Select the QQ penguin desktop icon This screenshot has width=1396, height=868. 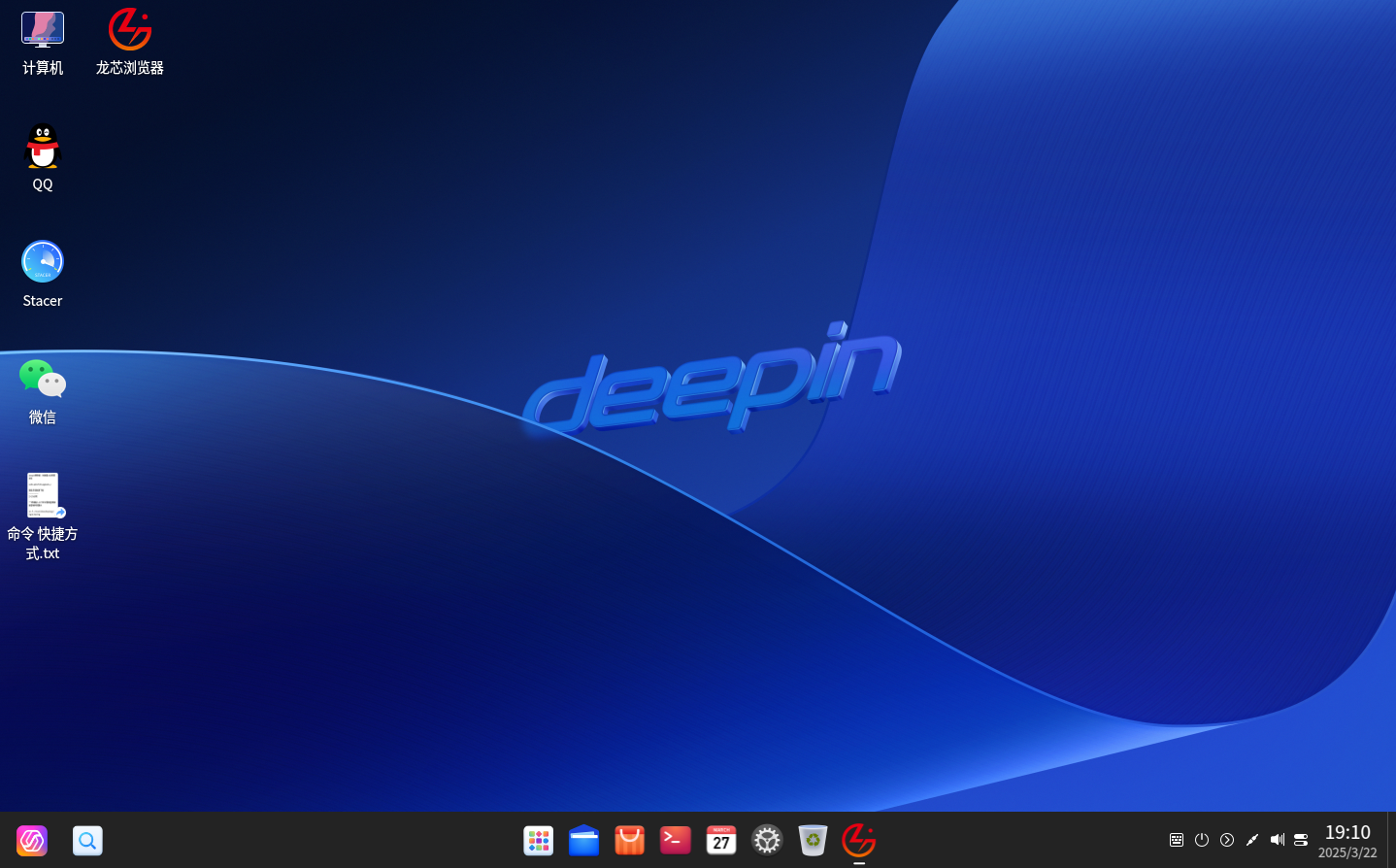coord(43,158)
